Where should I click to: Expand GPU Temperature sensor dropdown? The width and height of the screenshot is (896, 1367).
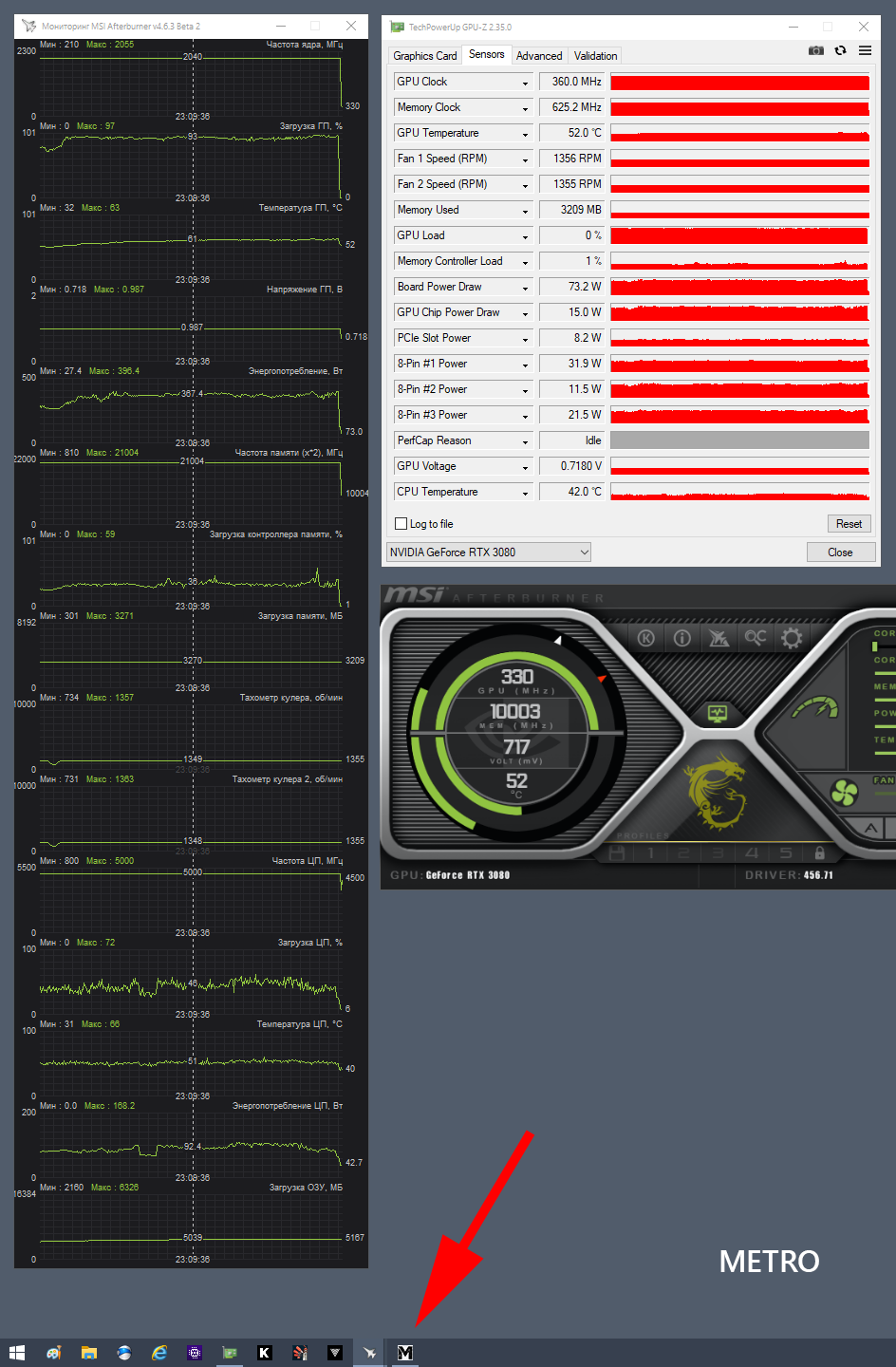click(525, 134)
